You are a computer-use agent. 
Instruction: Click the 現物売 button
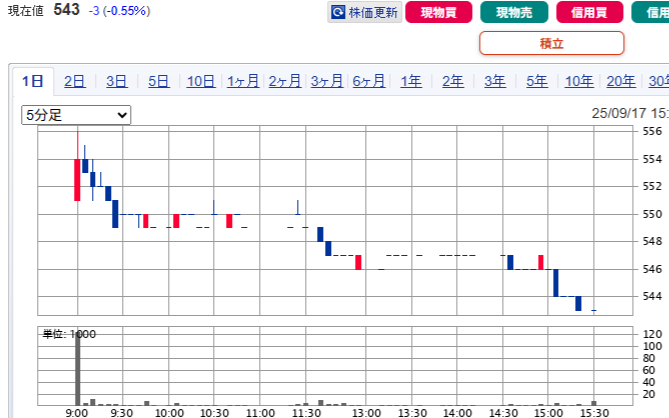point(514,12)
